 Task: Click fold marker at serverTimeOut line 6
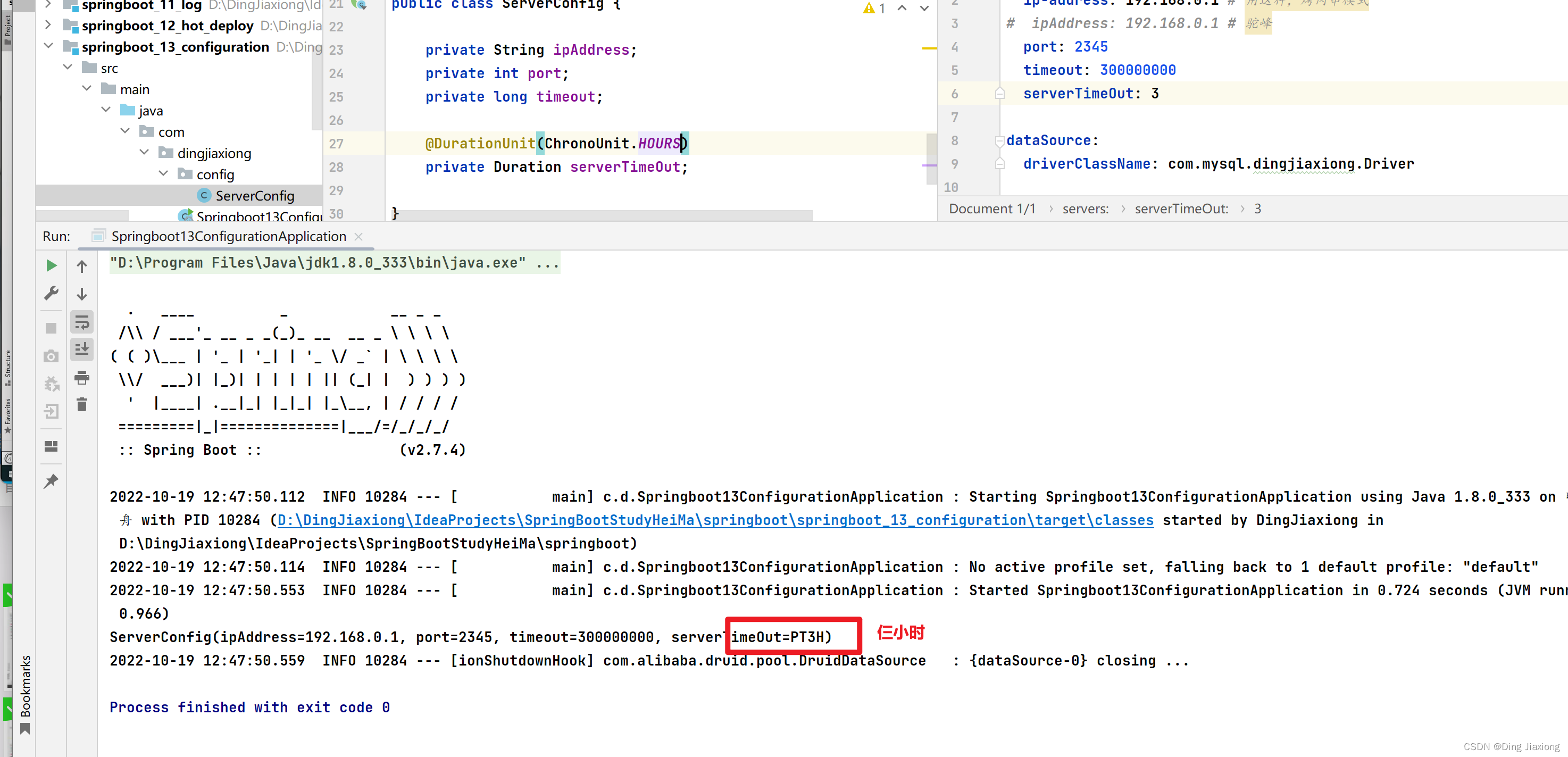(999, 94)
